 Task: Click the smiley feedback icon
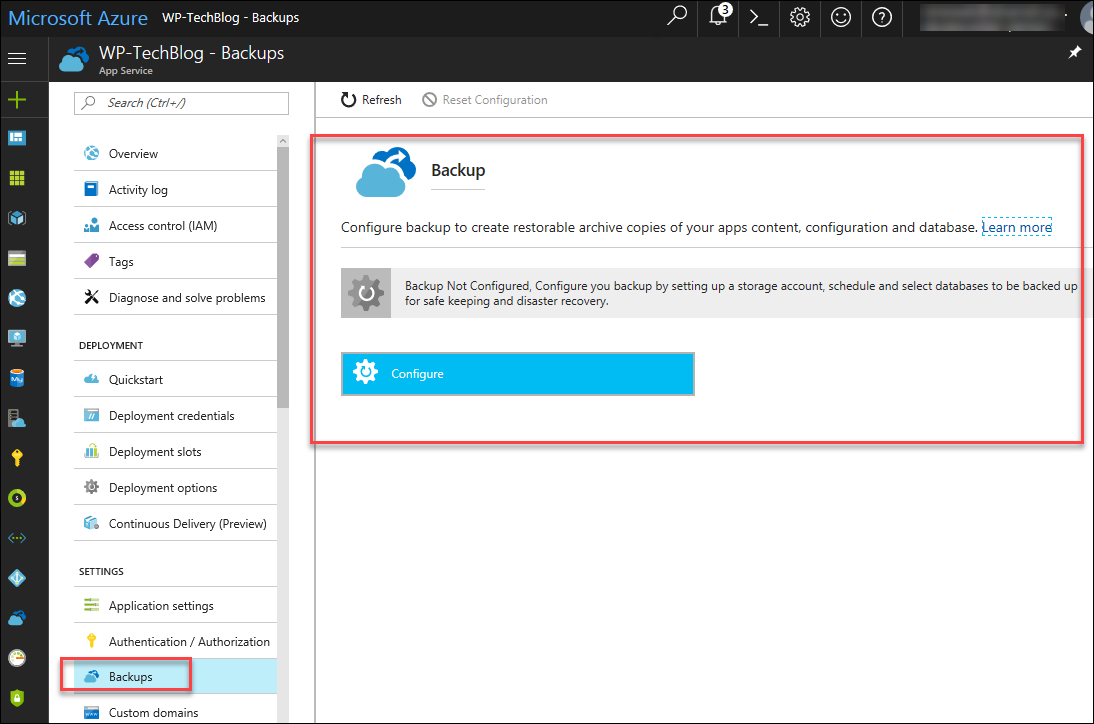tap(841, 17)
